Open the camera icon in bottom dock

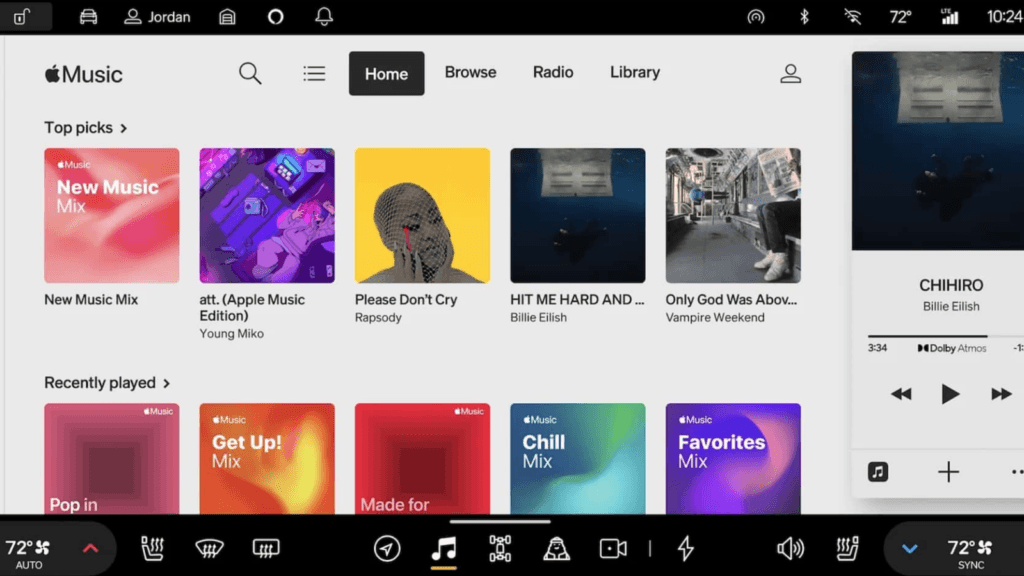[x=612, y=548]
